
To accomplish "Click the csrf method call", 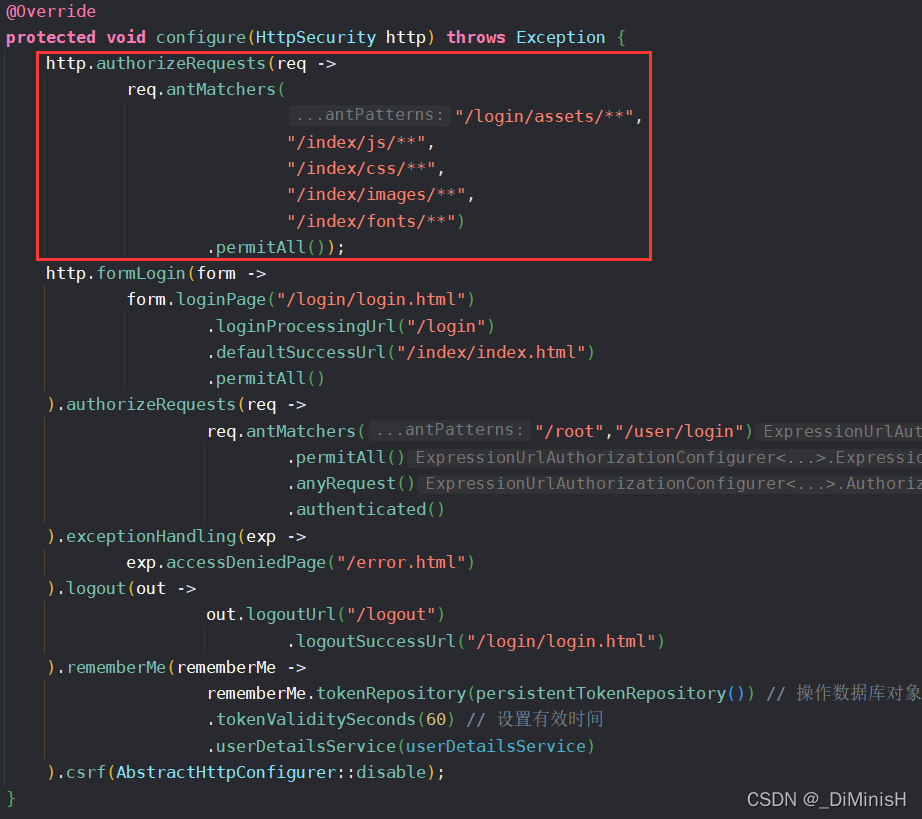I will tap(85, 773).
